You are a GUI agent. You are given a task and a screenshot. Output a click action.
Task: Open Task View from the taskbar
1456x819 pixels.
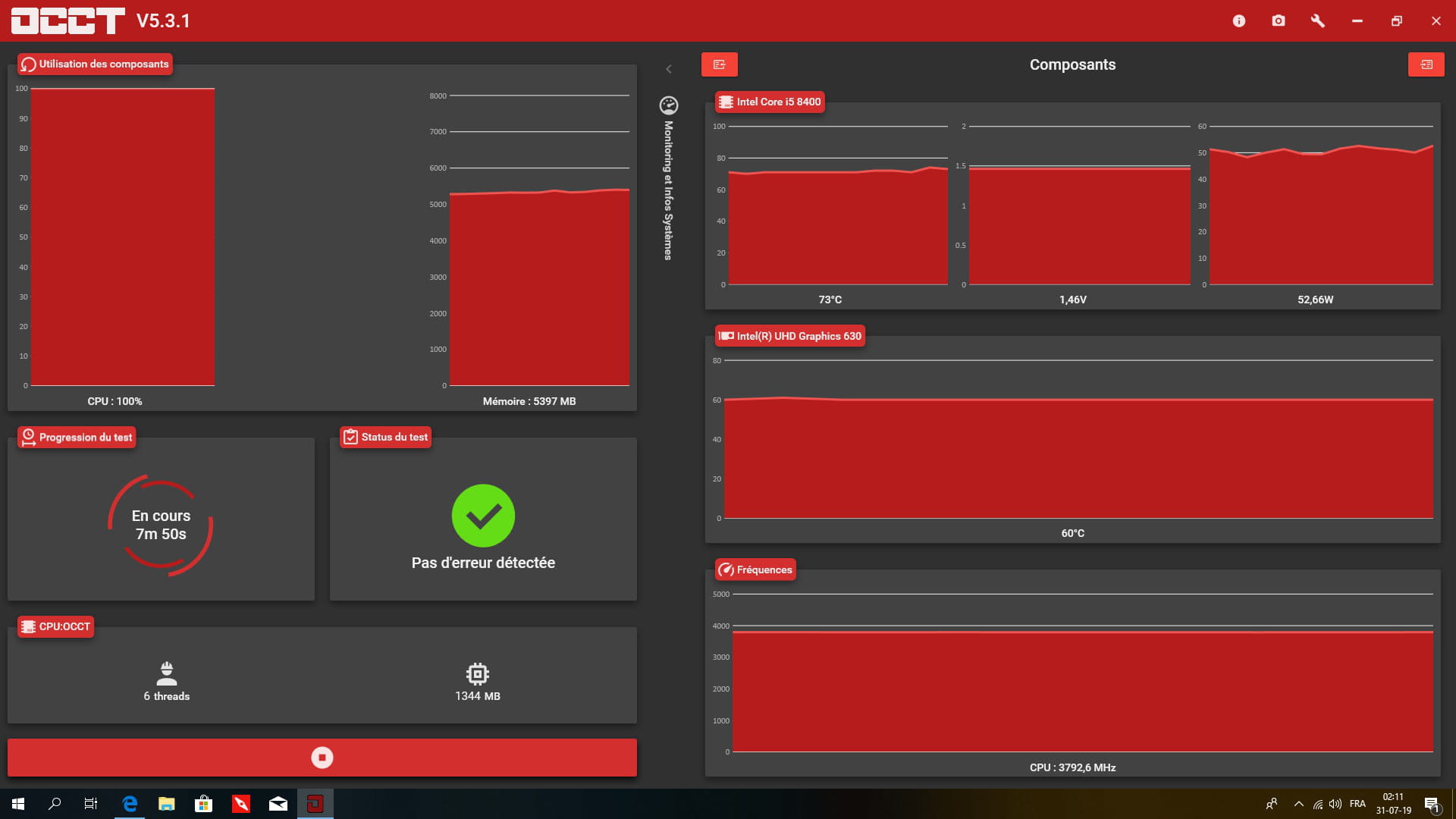[x=91, y=804]
